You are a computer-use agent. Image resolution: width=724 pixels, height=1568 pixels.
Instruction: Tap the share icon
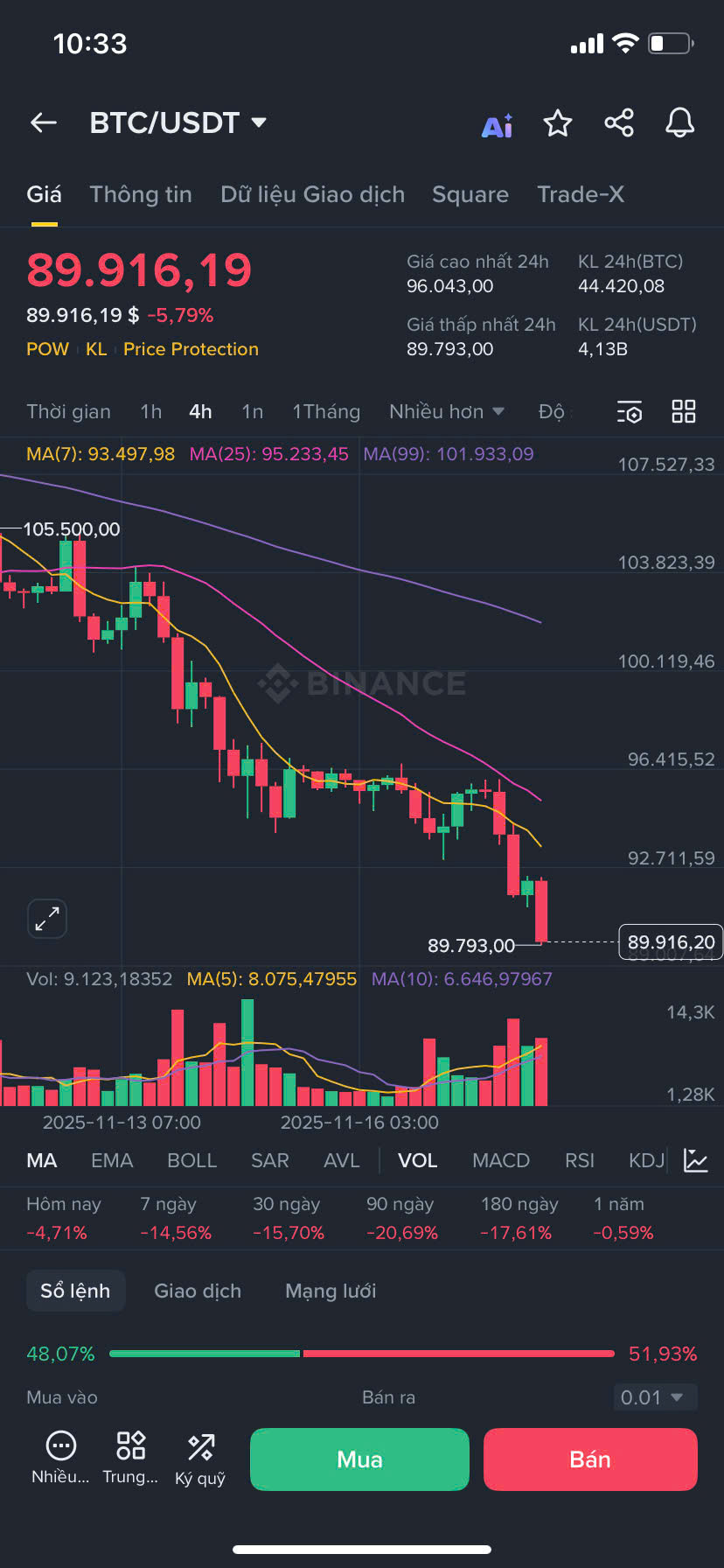pyautogui.click(x=619, y=123)
